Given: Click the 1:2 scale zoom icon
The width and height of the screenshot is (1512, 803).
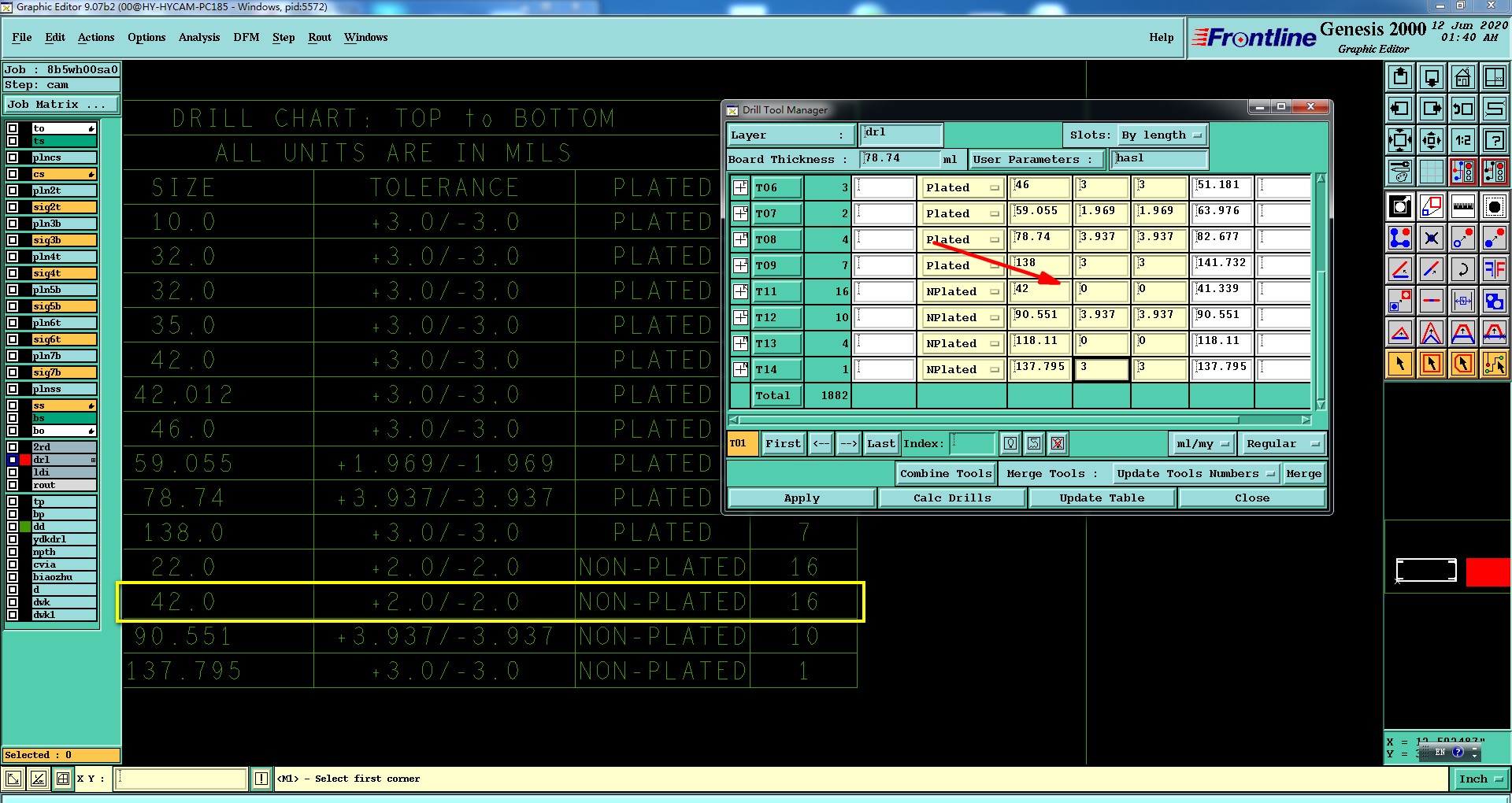Looking at the screenshot, I should pyautogui.click(x=1463, y=140).
